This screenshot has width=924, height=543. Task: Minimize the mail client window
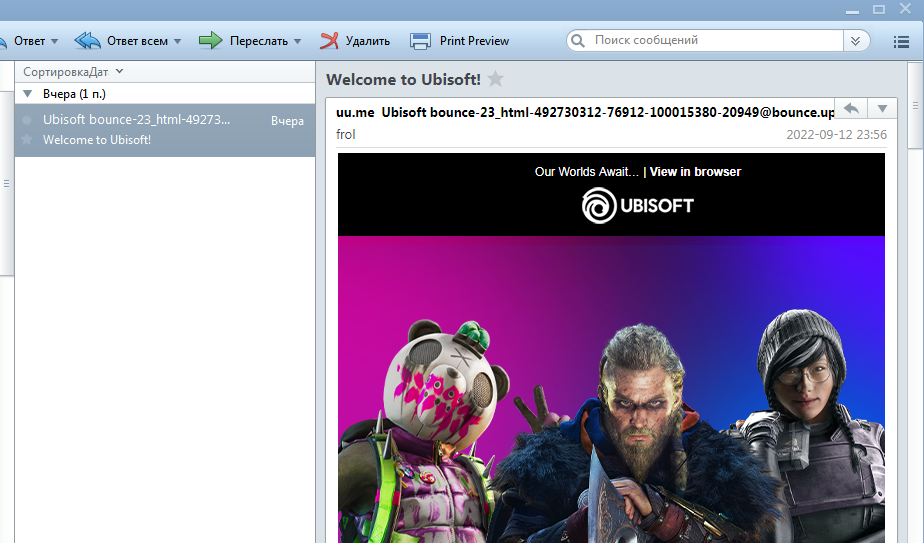852,10
